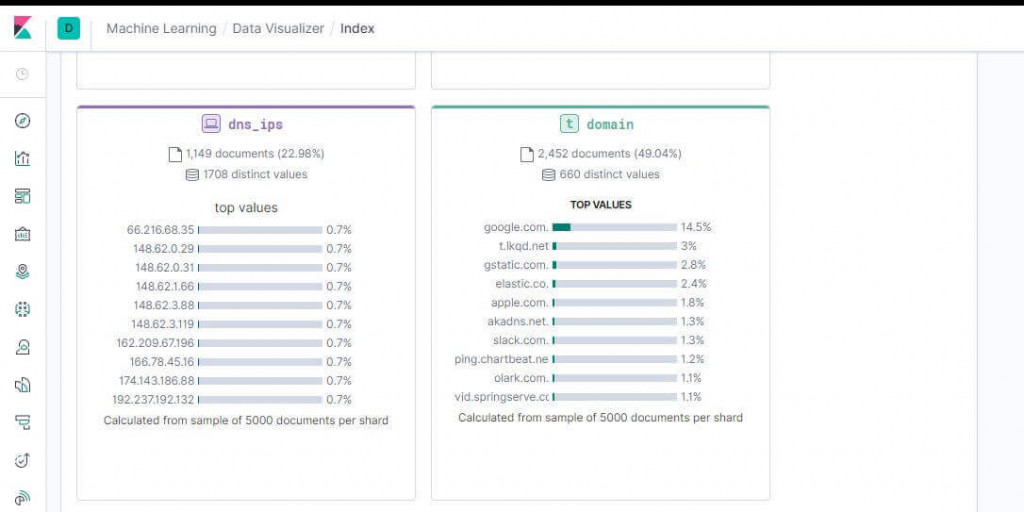Viewport: 1024px width, 512px height.
Task: Click document icon beside 1,149 documents
Action: [174, 154]
